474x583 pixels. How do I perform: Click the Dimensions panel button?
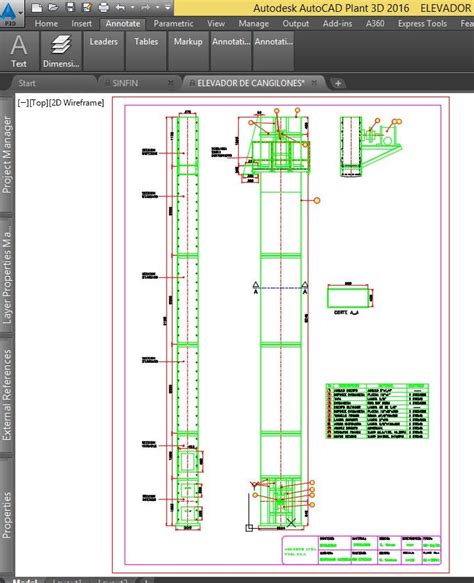(x=61, y=51)
